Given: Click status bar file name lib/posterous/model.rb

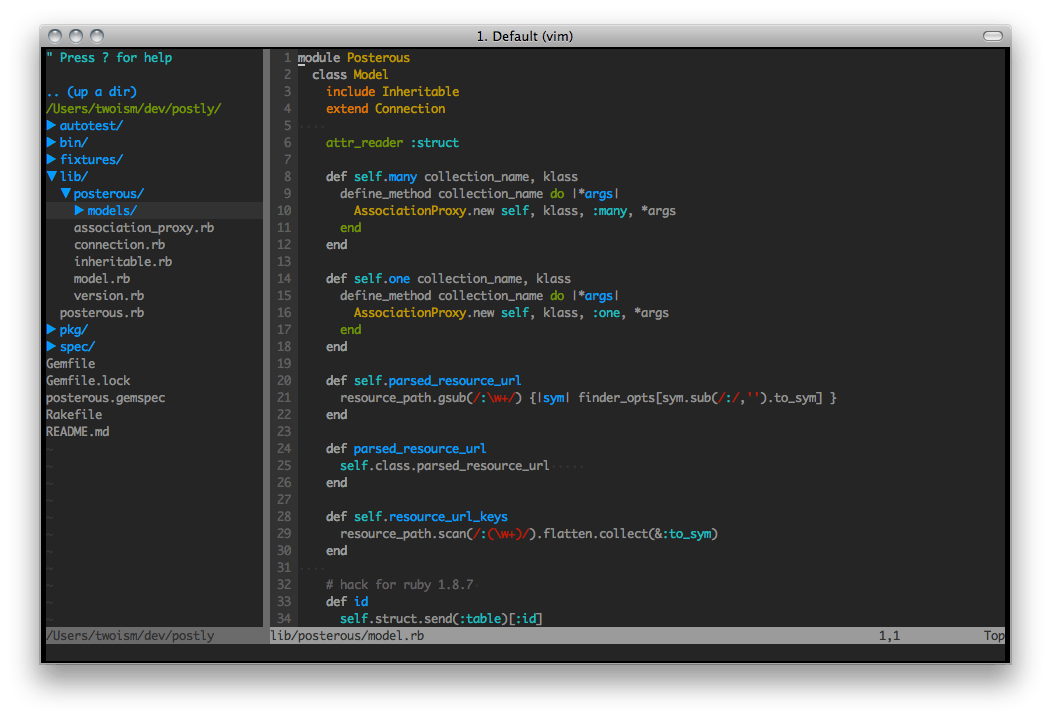Looking at the screenshot, I should [x=347, y=636].
